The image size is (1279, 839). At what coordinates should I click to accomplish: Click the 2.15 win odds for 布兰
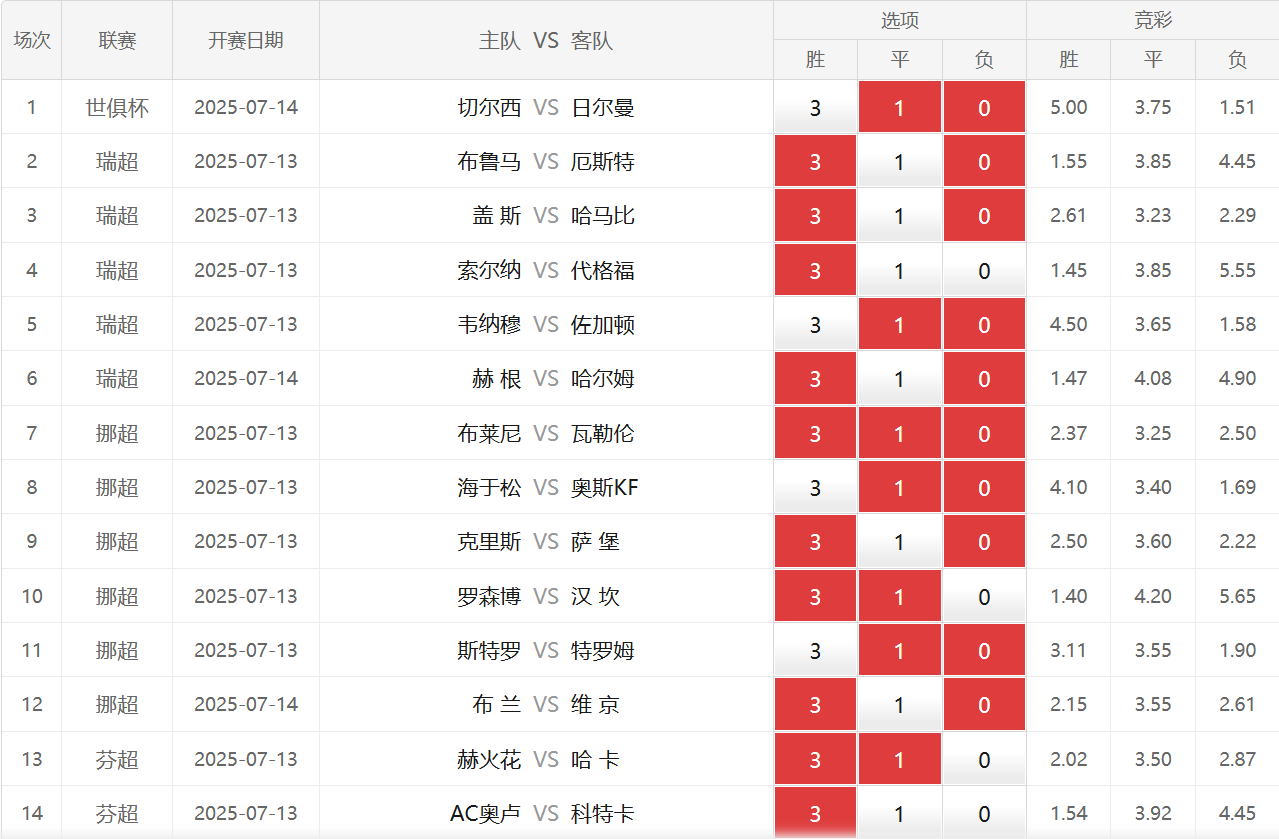click(1069, 704)
